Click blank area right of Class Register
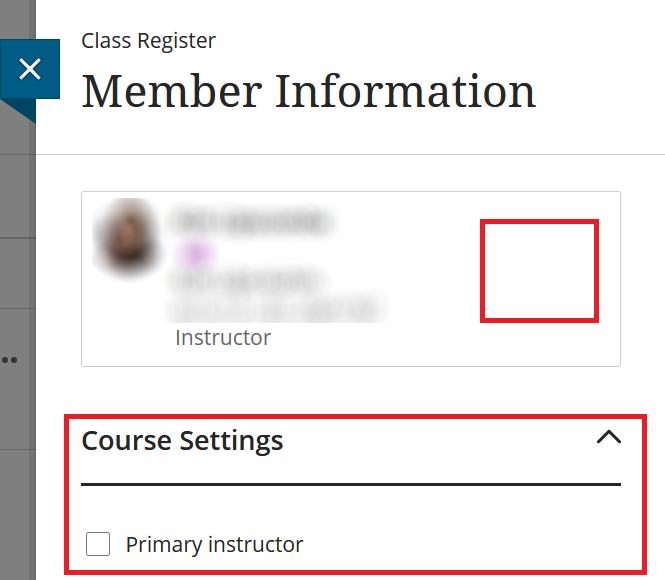The width and height of the screenshot is (665, 580). pos(420,41)
